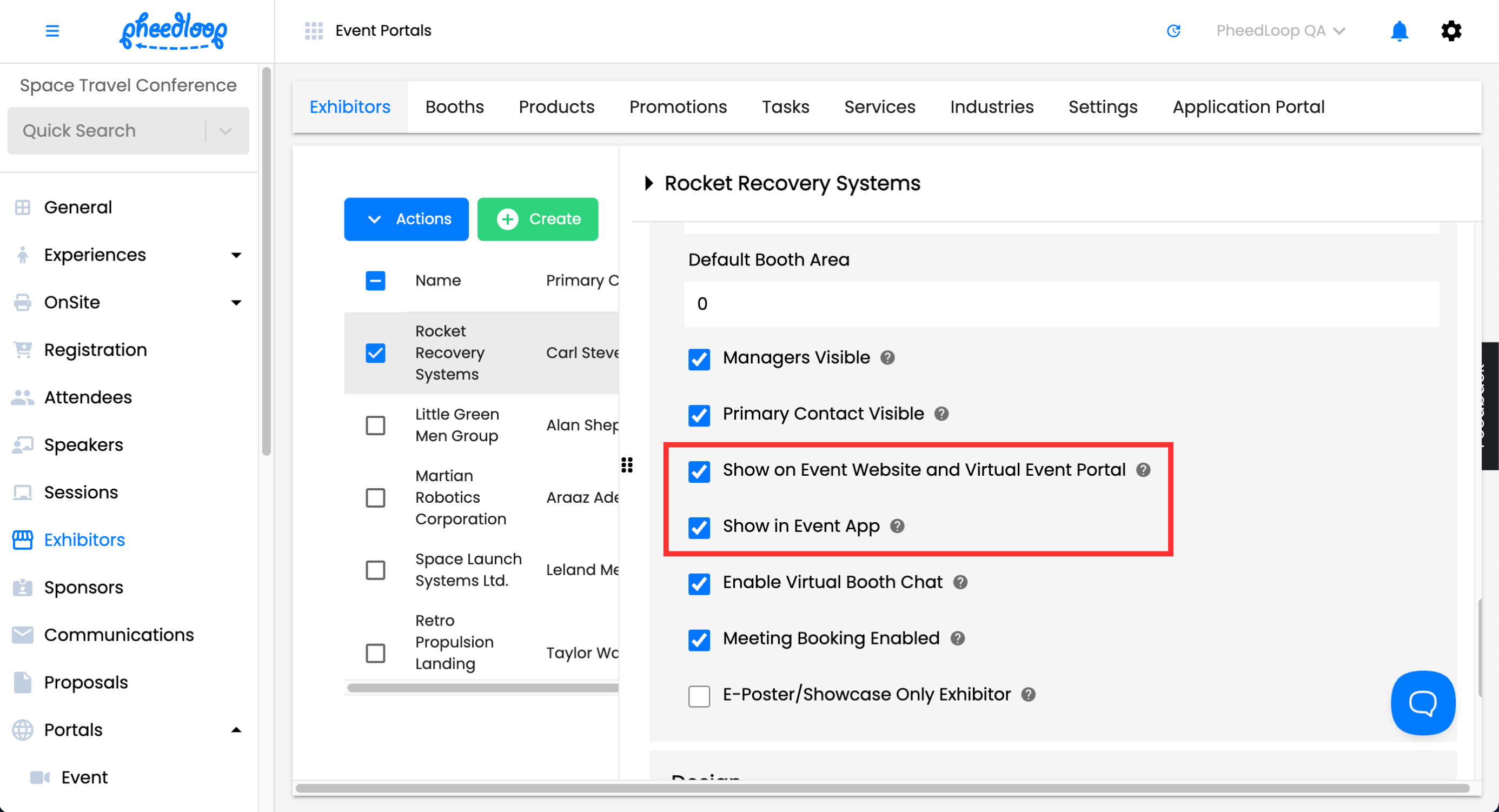The width and height of the screenshot is (1499, 812).
Task: Toggle Show in Event App checkbox
Action: point(699,528)
